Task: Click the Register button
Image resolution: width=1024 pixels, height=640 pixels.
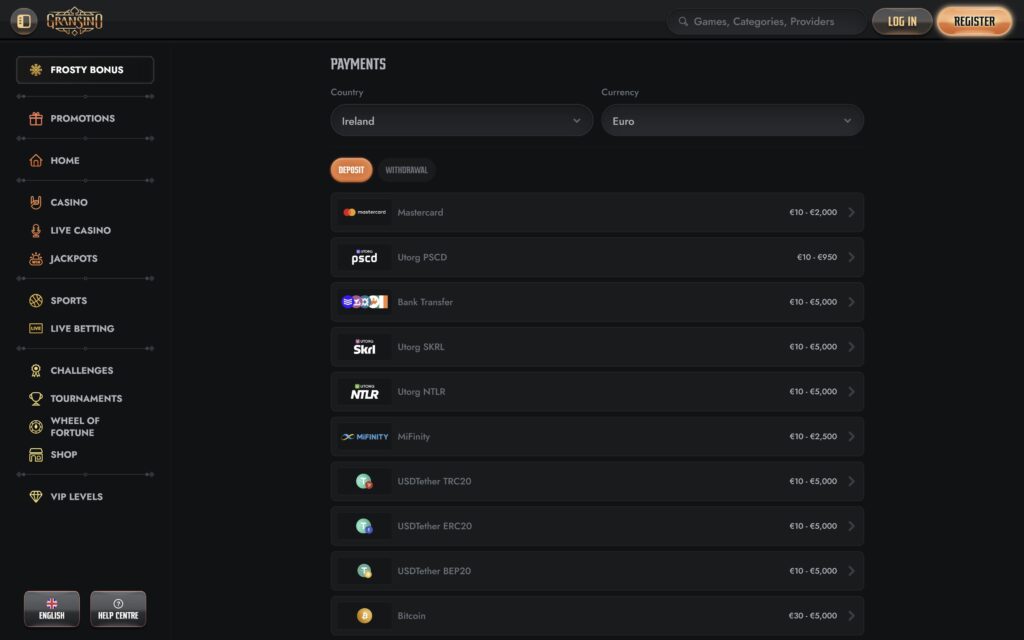Action: click(x=973, y=20)
